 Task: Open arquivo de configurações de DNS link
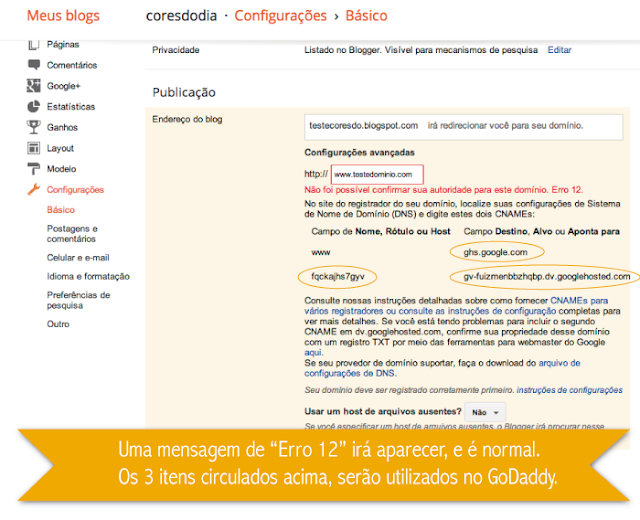point(442,368)
